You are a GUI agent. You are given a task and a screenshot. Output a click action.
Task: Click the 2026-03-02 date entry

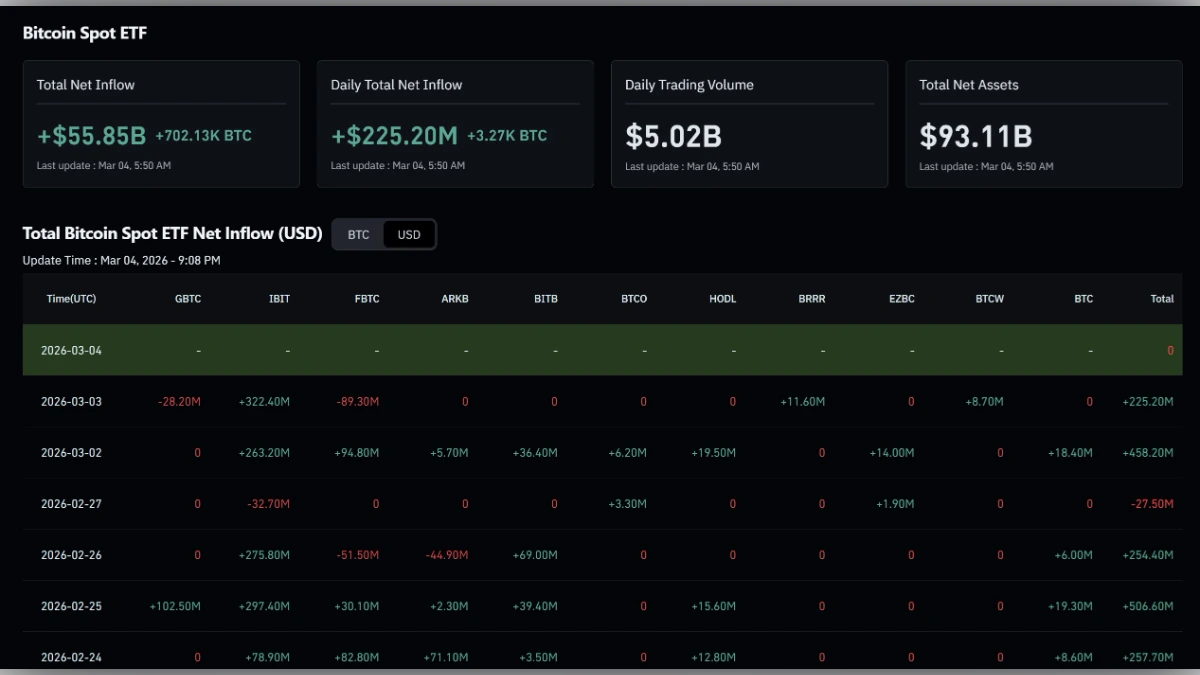tap(71, 452)
